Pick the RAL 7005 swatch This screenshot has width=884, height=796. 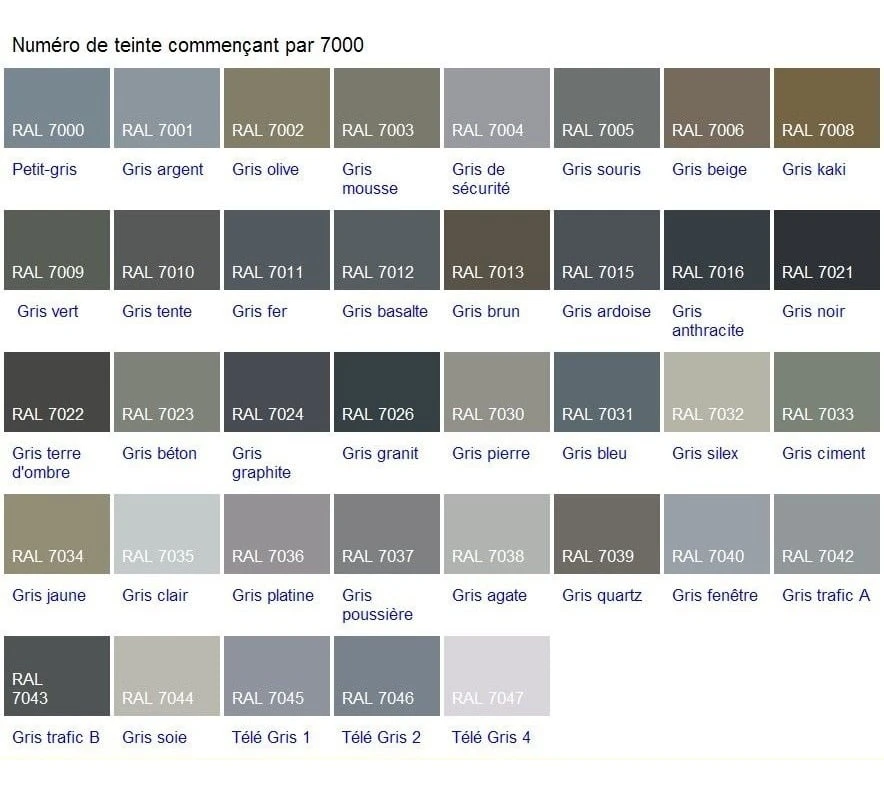[607, 108]
